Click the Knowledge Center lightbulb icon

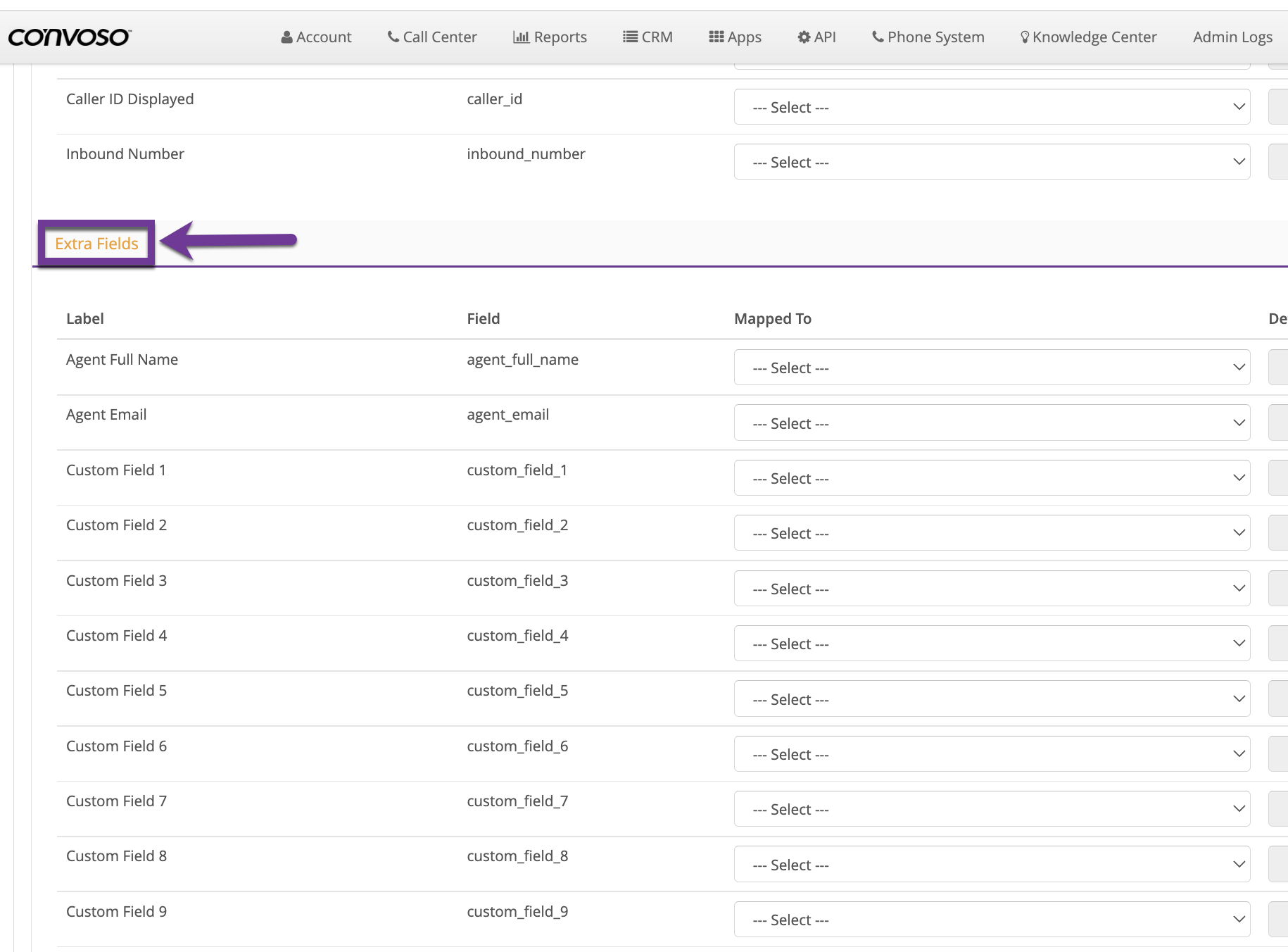tap(1025, 37)
